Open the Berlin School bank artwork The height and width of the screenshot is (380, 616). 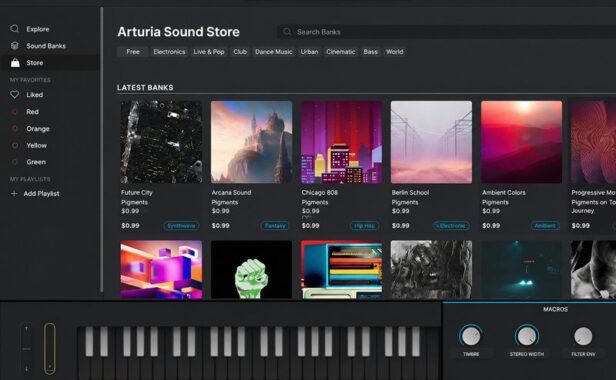431,142
